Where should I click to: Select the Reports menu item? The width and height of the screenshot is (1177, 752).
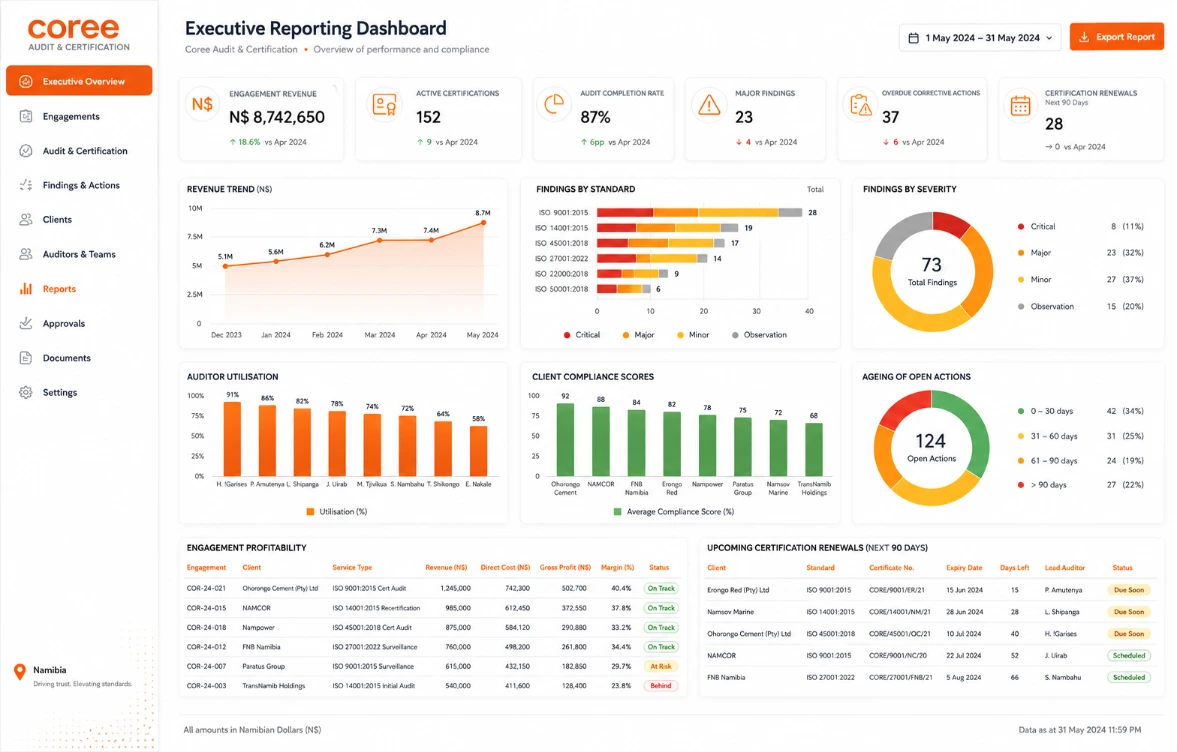[x=79, y=289]
